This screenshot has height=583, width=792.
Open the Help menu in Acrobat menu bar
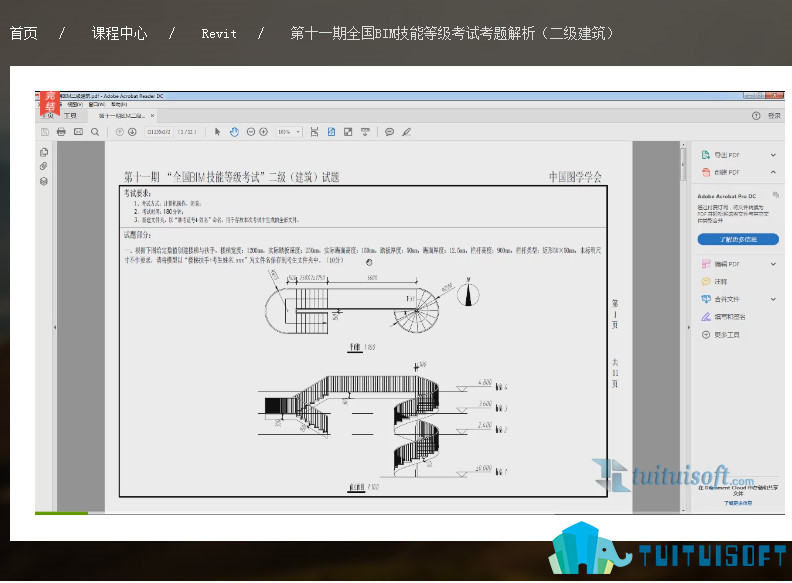[119, 105]
